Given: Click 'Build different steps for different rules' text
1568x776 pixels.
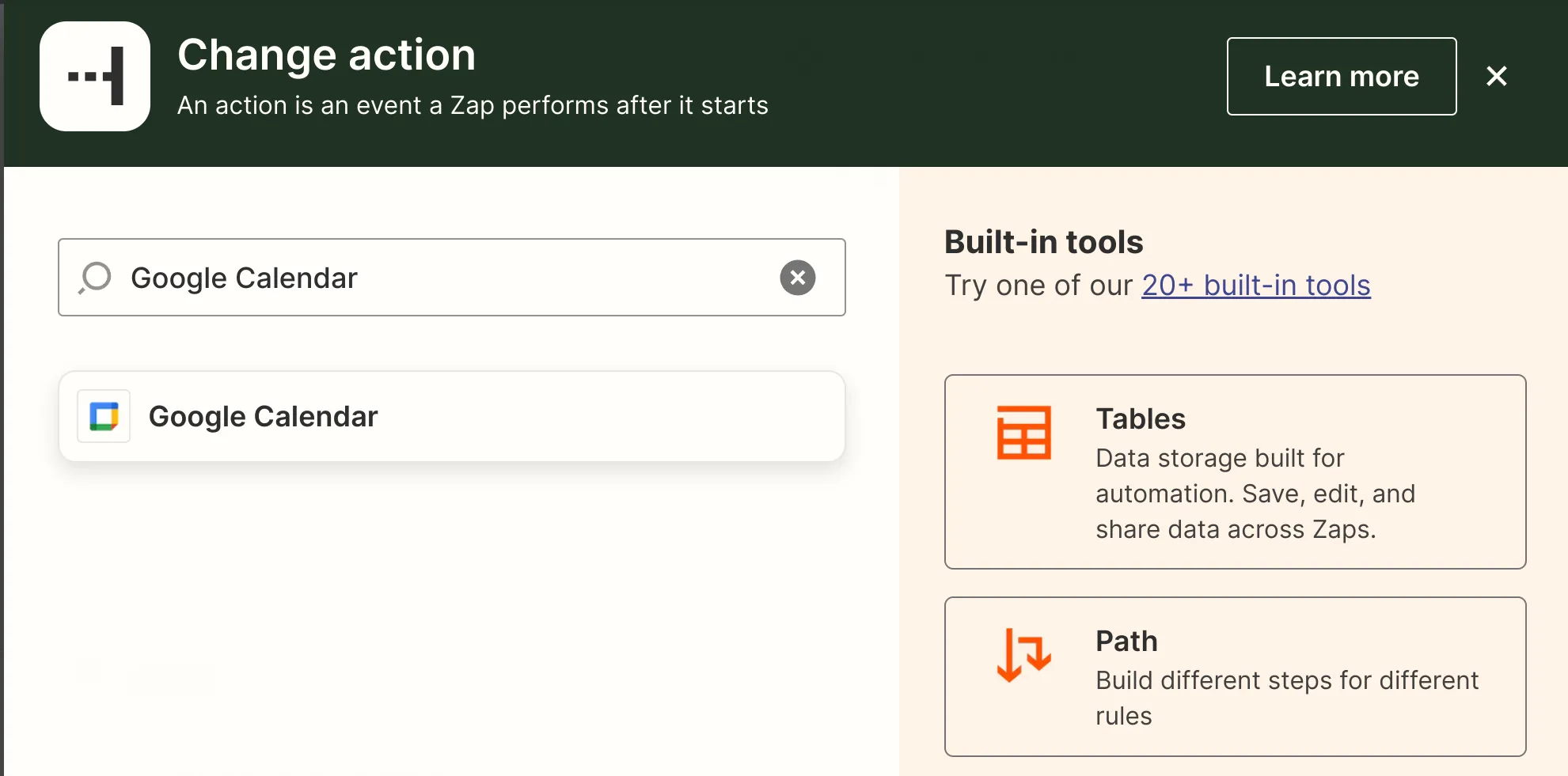Looking at the screenshot, I should pyautogui.click(x=1287, y=698).
